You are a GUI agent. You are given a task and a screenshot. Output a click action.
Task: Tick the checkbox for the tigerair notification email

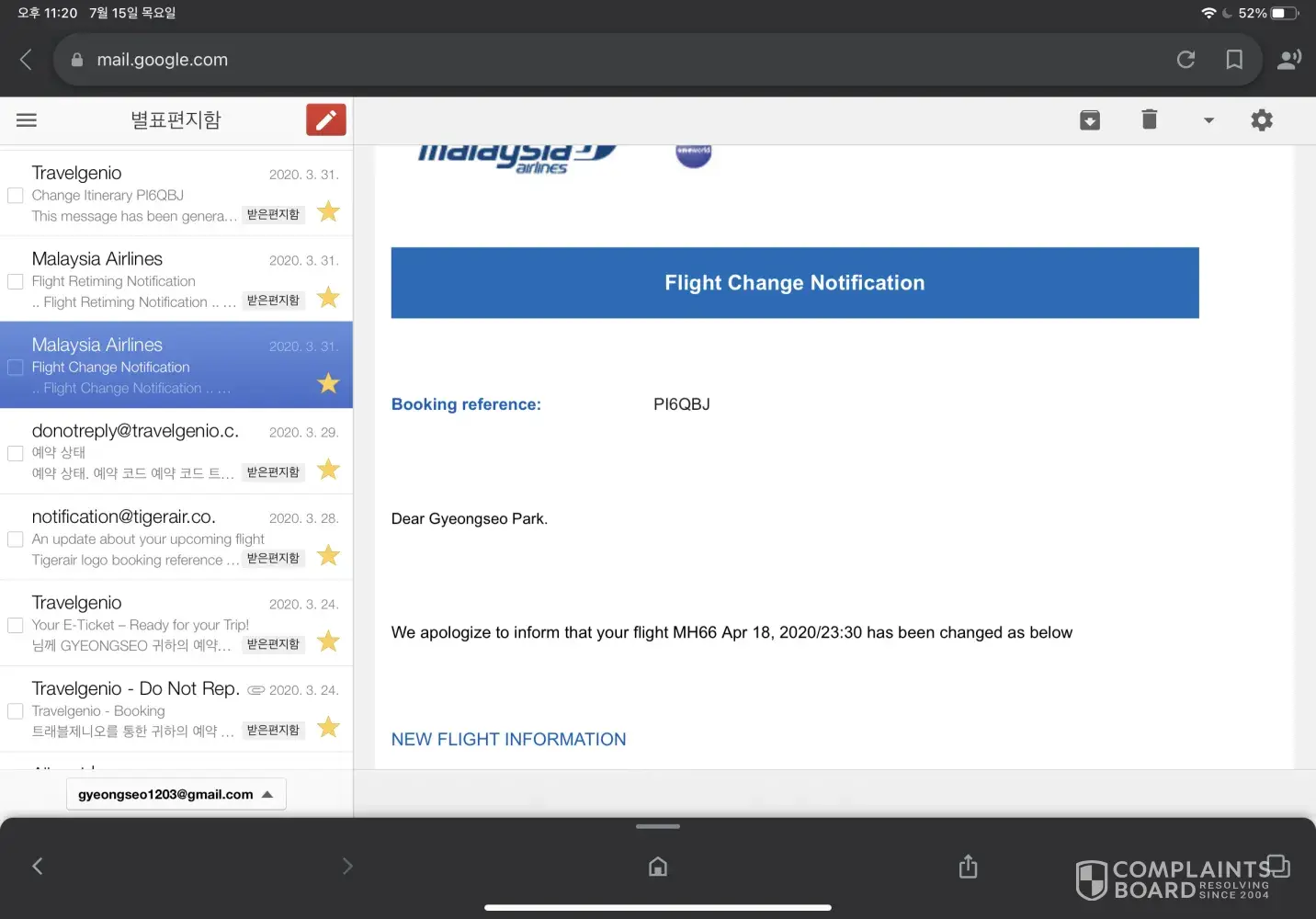(16, 539)
